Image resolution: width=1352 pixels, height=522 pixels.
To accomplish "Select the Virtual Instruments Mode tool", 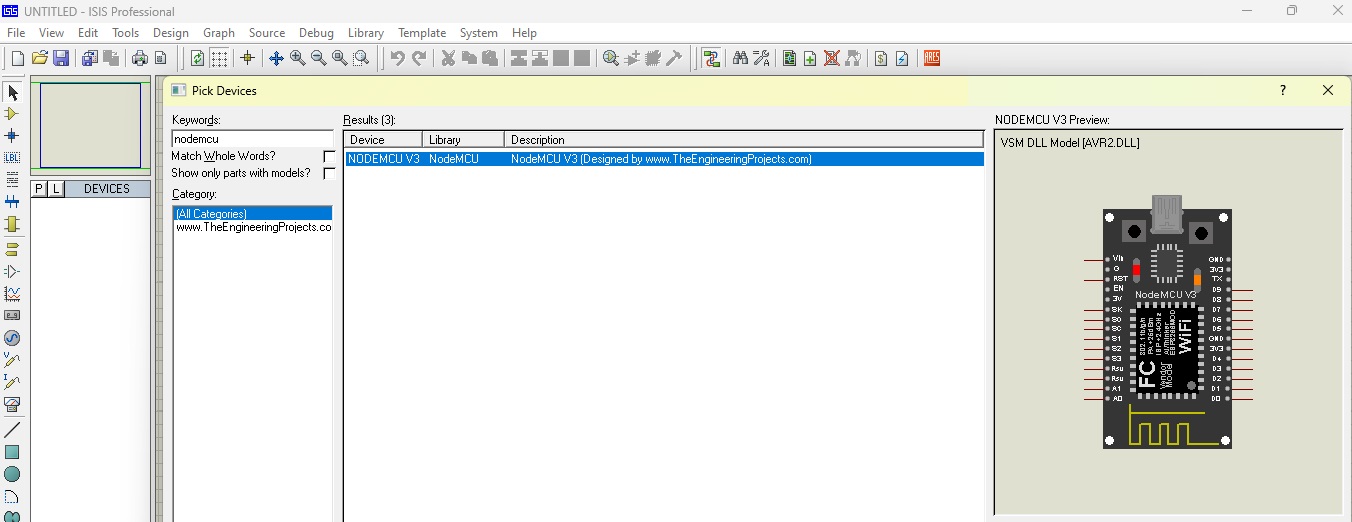I will point(12,404).
